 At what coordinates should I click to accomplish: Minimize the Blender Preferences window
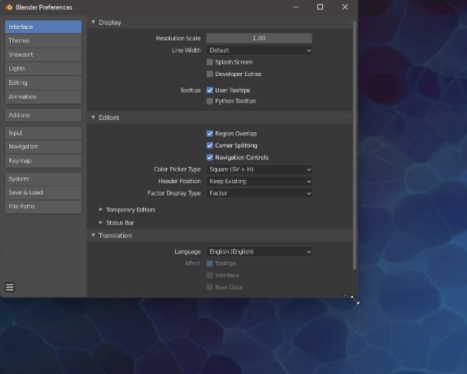296,7
